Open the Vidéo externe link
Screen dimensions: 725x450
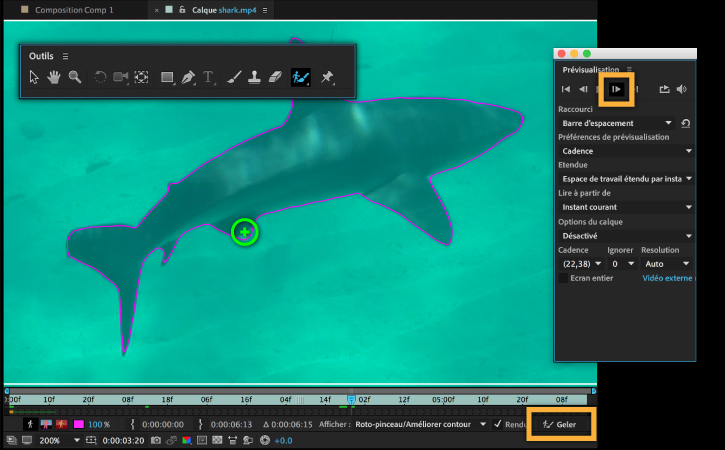click(667, 278)
